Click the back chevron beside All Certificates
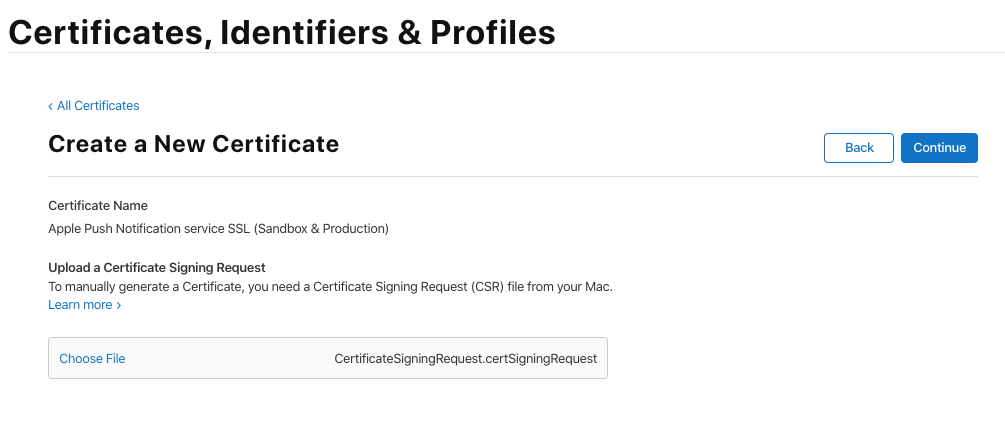 pos(51,106)
